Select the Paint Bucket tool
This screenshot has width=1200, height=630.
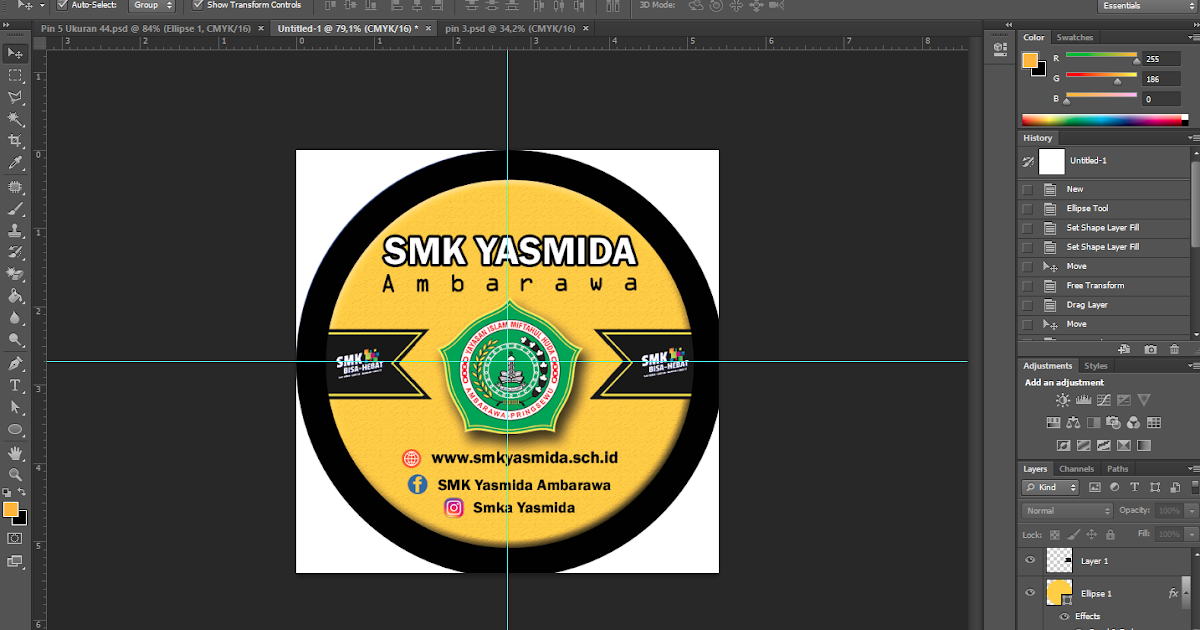(x=15, y=297)
